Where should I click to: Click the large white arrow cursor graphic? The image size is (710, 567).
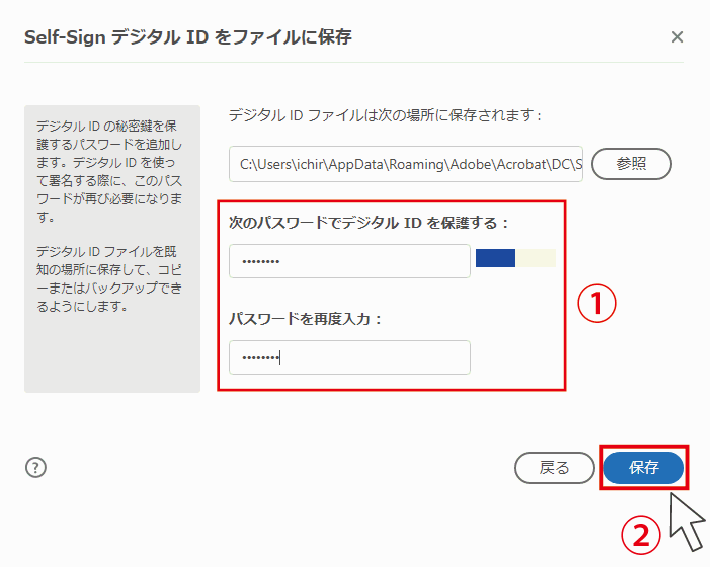coord(687,522)
